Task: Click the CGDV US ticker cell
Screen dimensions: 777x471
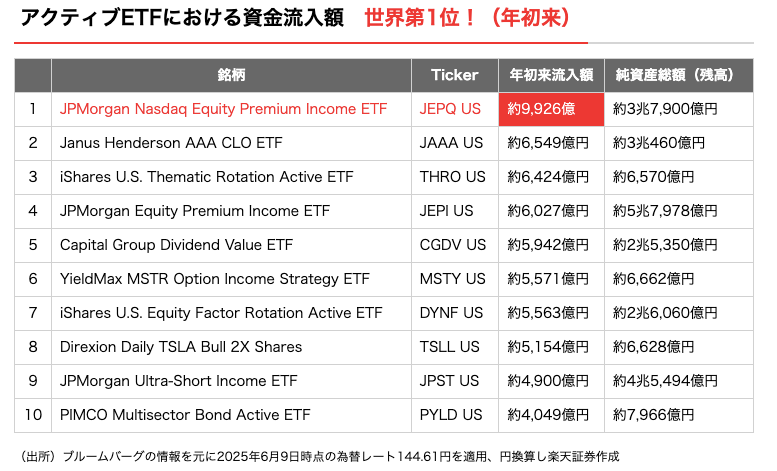Action: (x=453, y=245)
